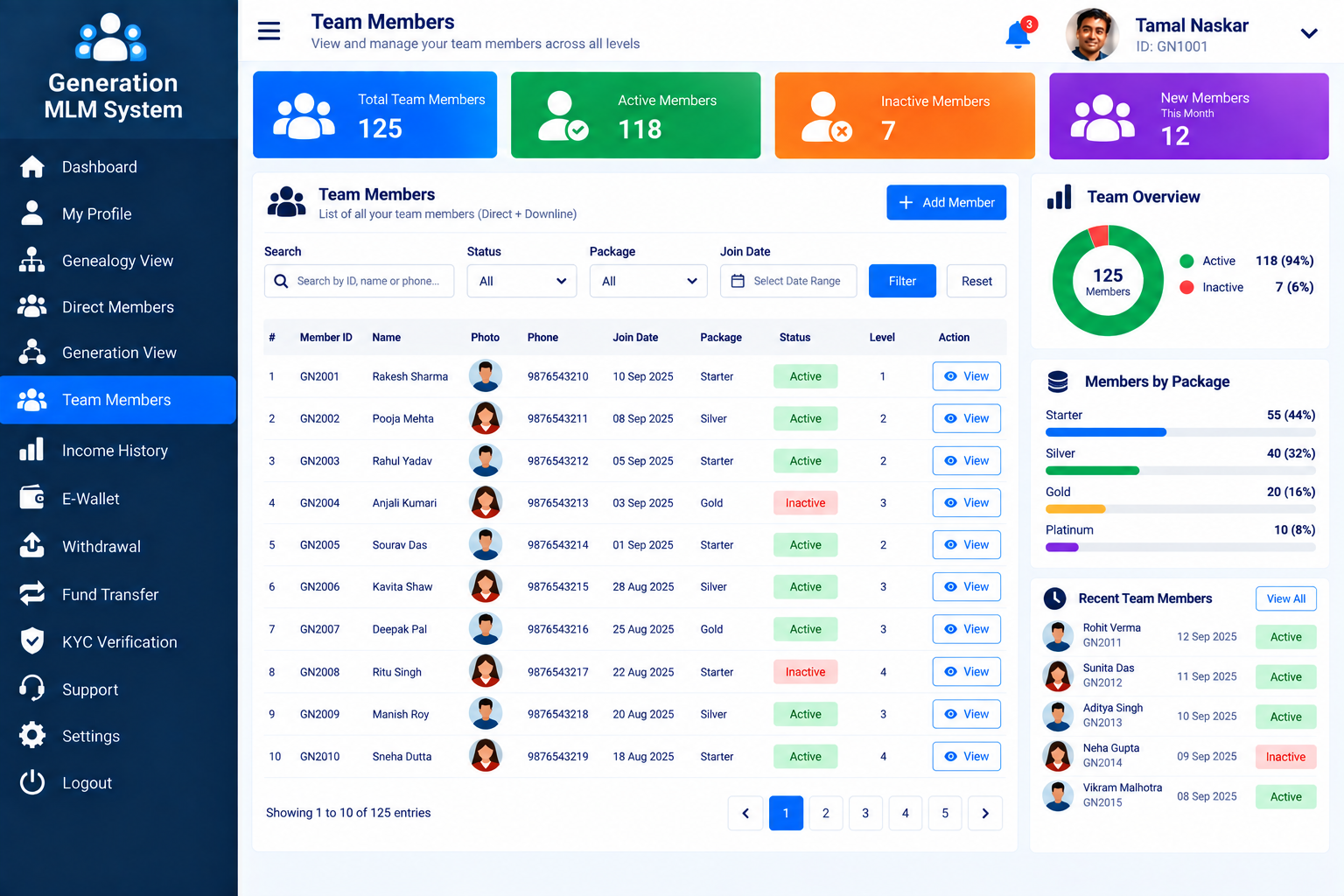Image resolution: width=1344 pixels, height=896 pixels.
Task: Click the Withdrawal upload icon
Action: tap(32, 545)
